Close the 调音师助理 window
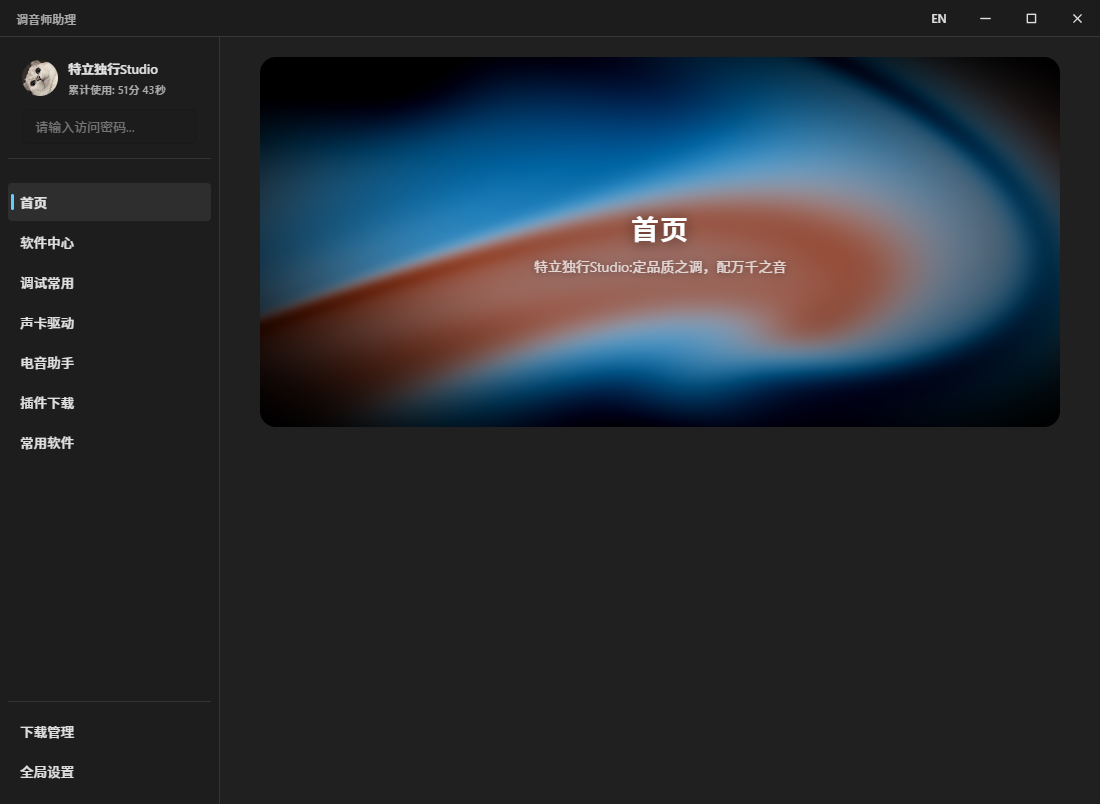 point(1077,19)
